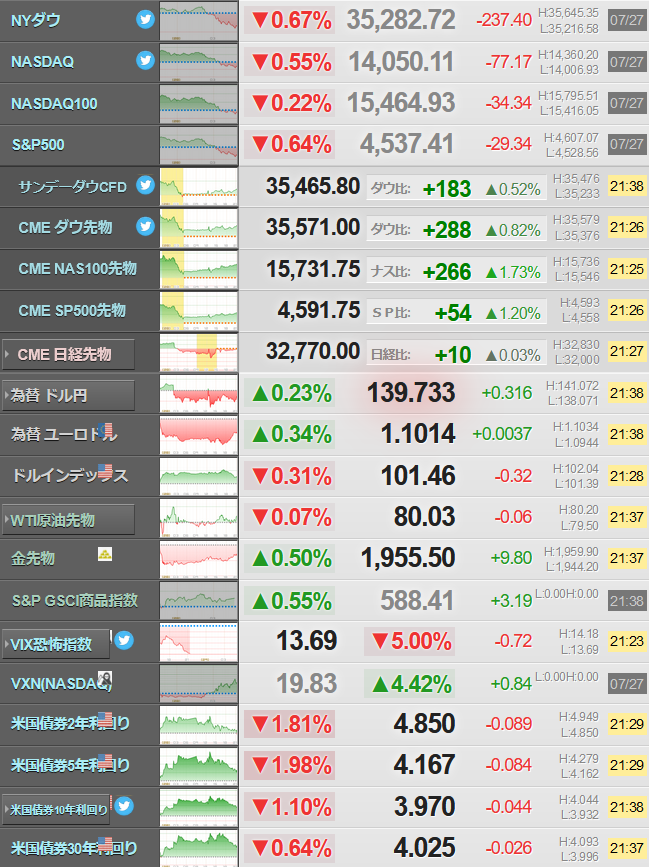The image size is (649, 867).
Task: Expand the 米国債券10年利回り button
Action: 56,809
